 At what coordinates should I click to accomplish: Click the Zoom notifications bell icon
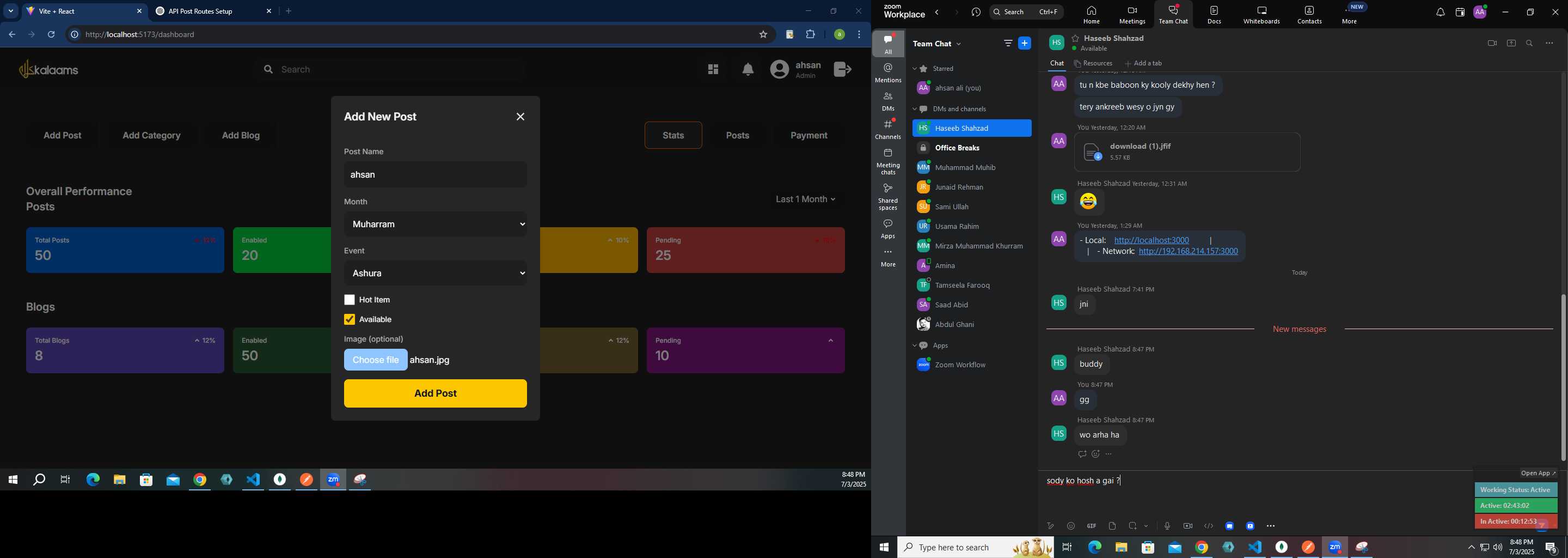pos(1440,12)
